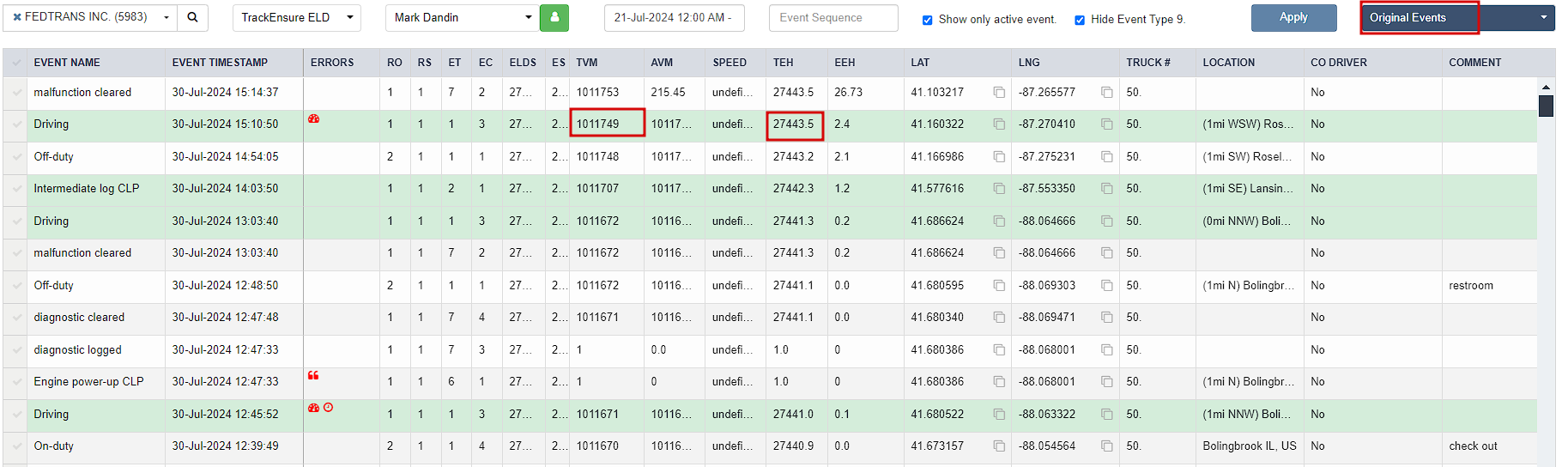The width and height of the screenshot is (1568, 467).
Task: Sort by CO DRIVER column header
Action: pos(1339,63)
